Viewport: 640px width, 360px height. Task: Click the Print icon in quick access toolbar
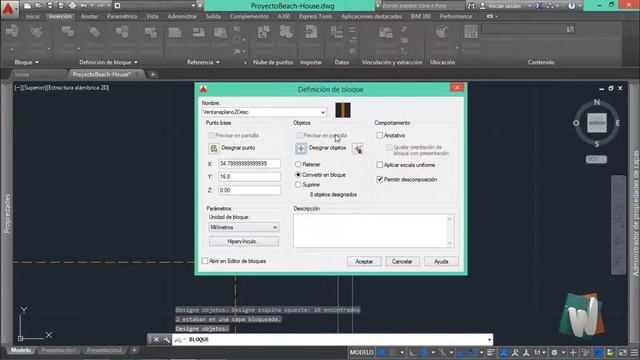click(x=72, y=6)
